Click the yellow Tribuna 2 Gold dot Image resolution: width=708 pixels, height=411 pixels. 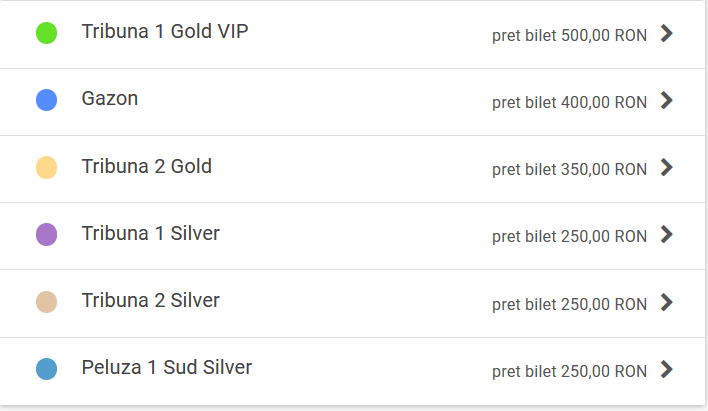pyautogui.click(x=46, y=167)
